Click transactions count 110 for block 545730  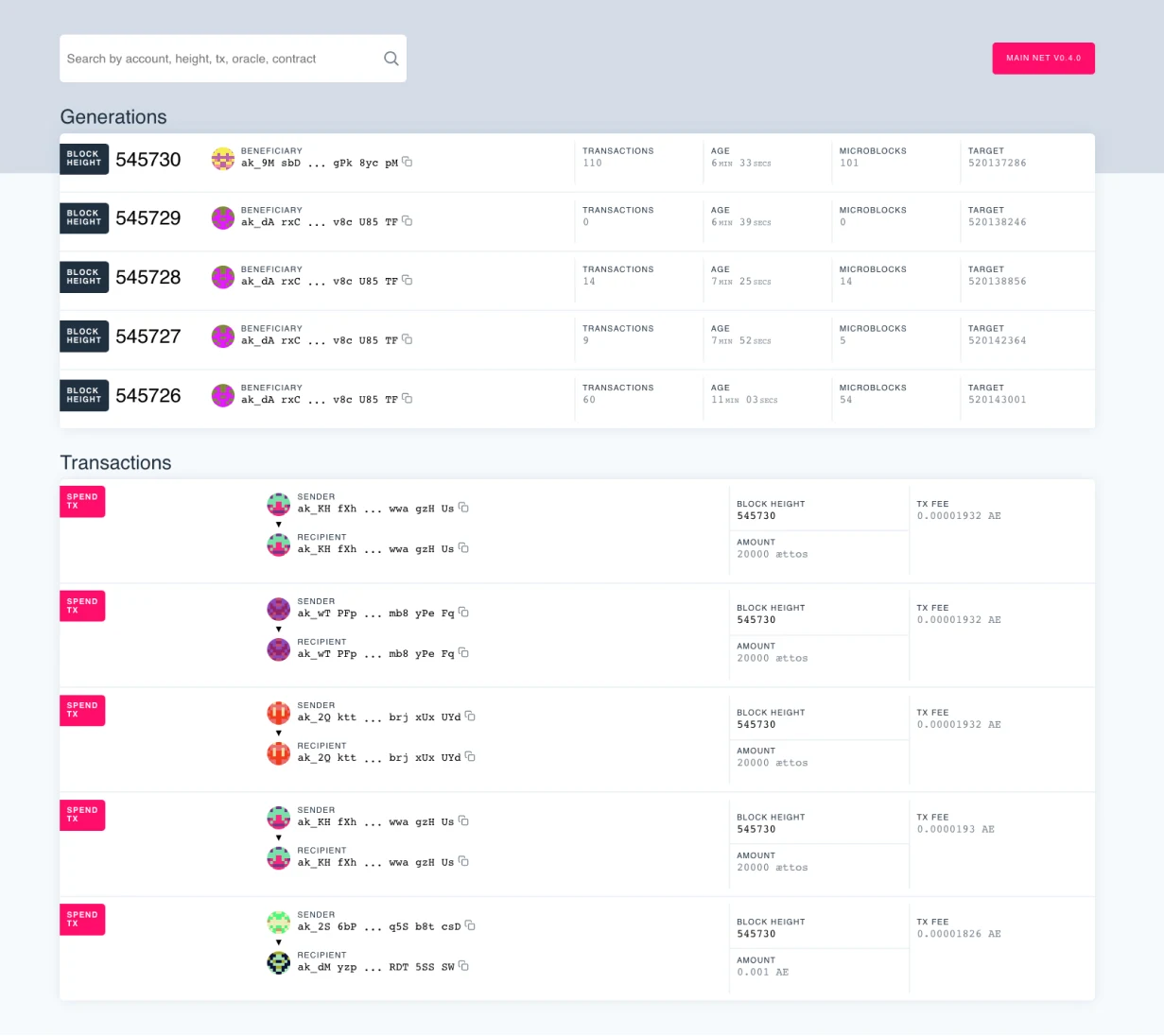pos(592,164)
